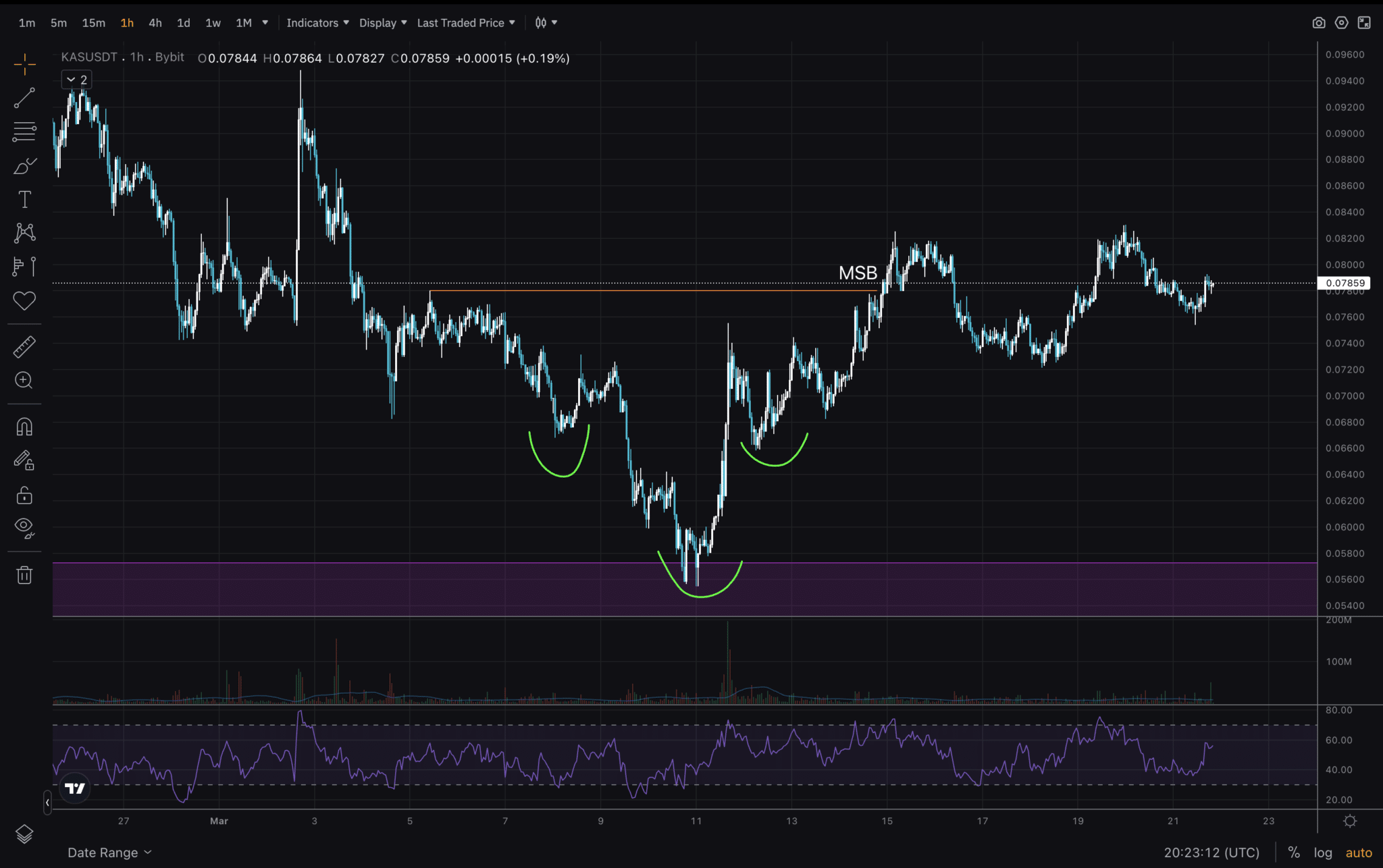The image size is (1383, 868).
Task: Toggle stay in drawing mode
Action: tap(24, 461)
